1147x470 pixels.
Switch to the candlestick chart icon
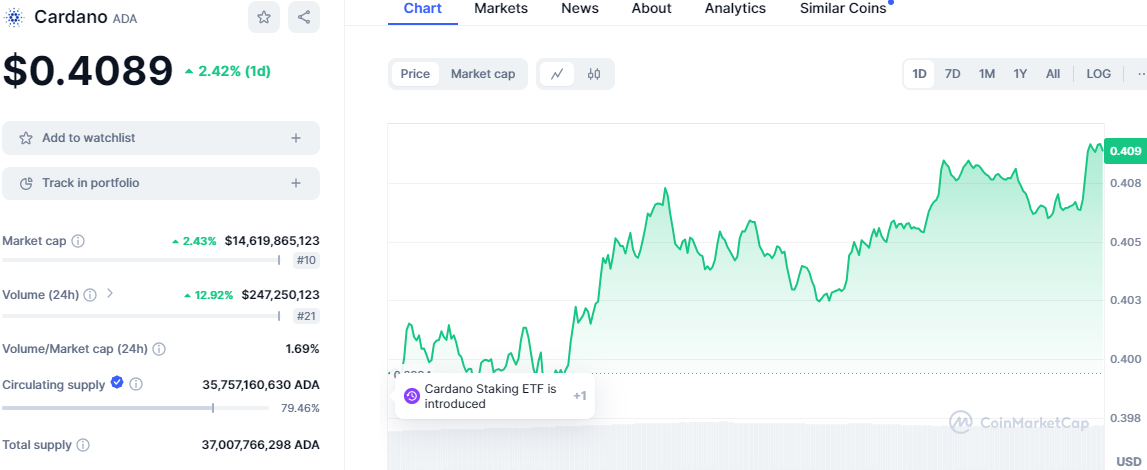(594, 74)
